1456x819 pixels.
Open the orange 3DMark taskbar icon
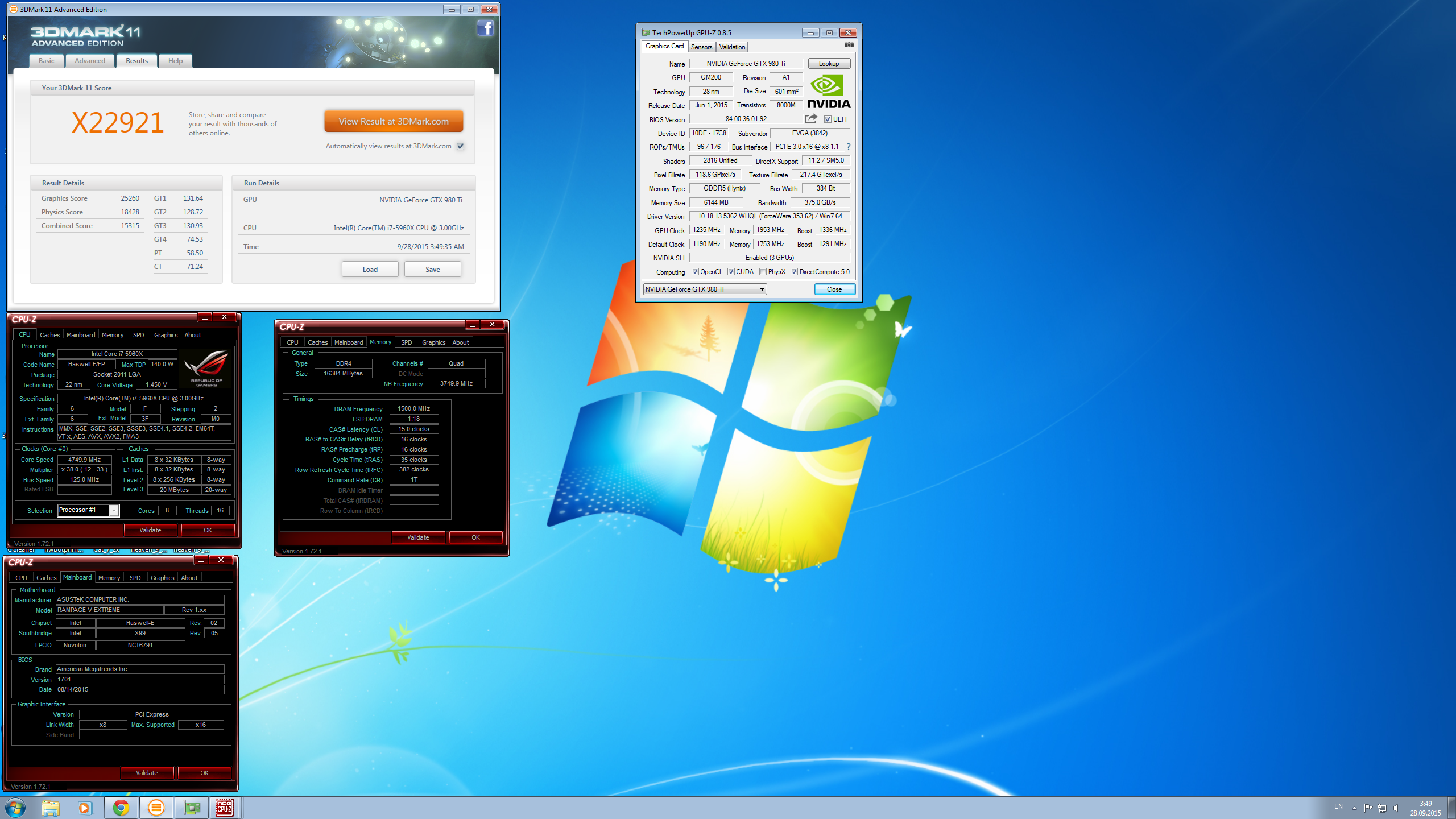point(156,808)
